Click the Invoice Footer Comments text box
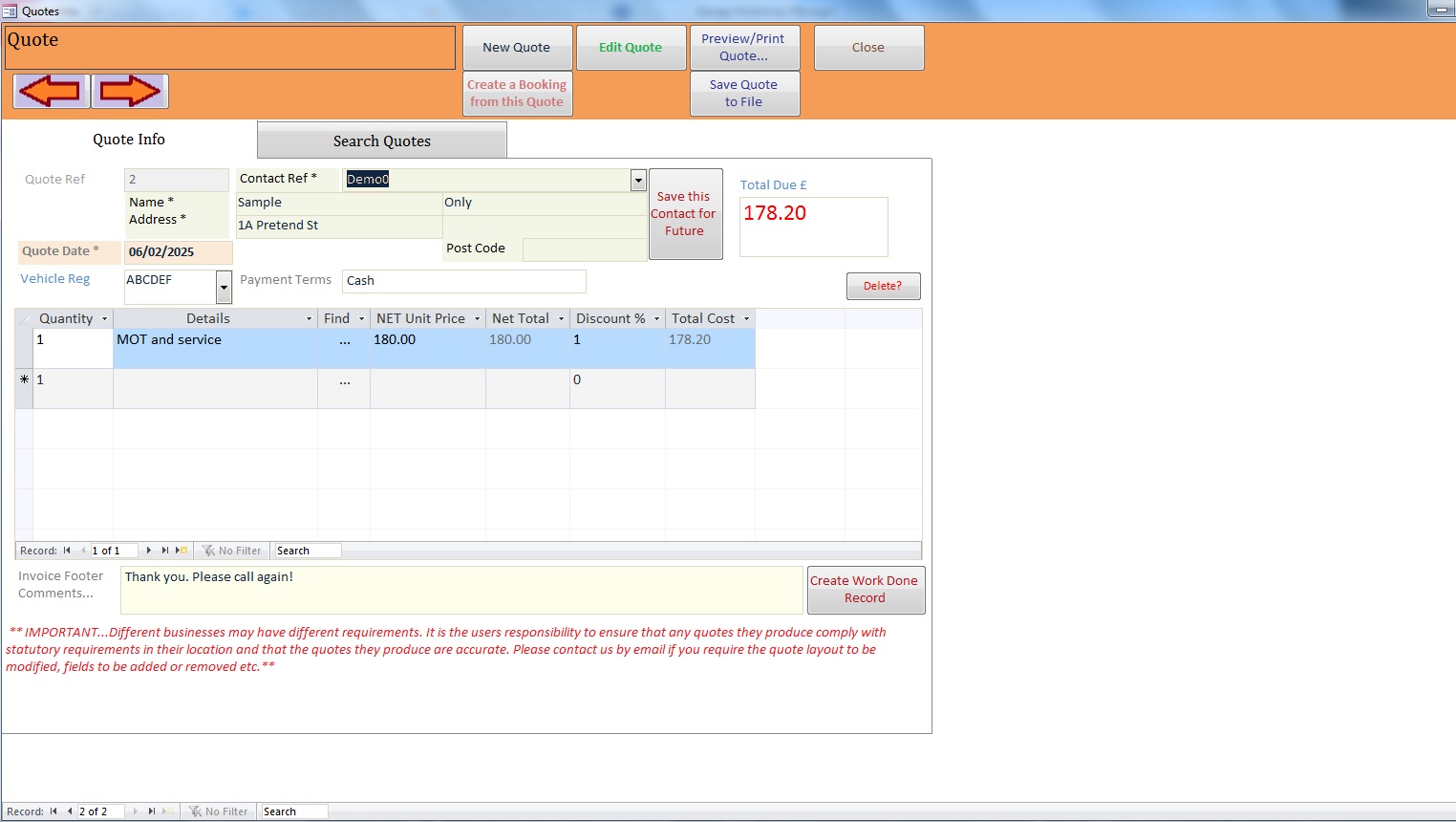The image size is (1456, 822). pyautogui.click(x=461, y=590)
